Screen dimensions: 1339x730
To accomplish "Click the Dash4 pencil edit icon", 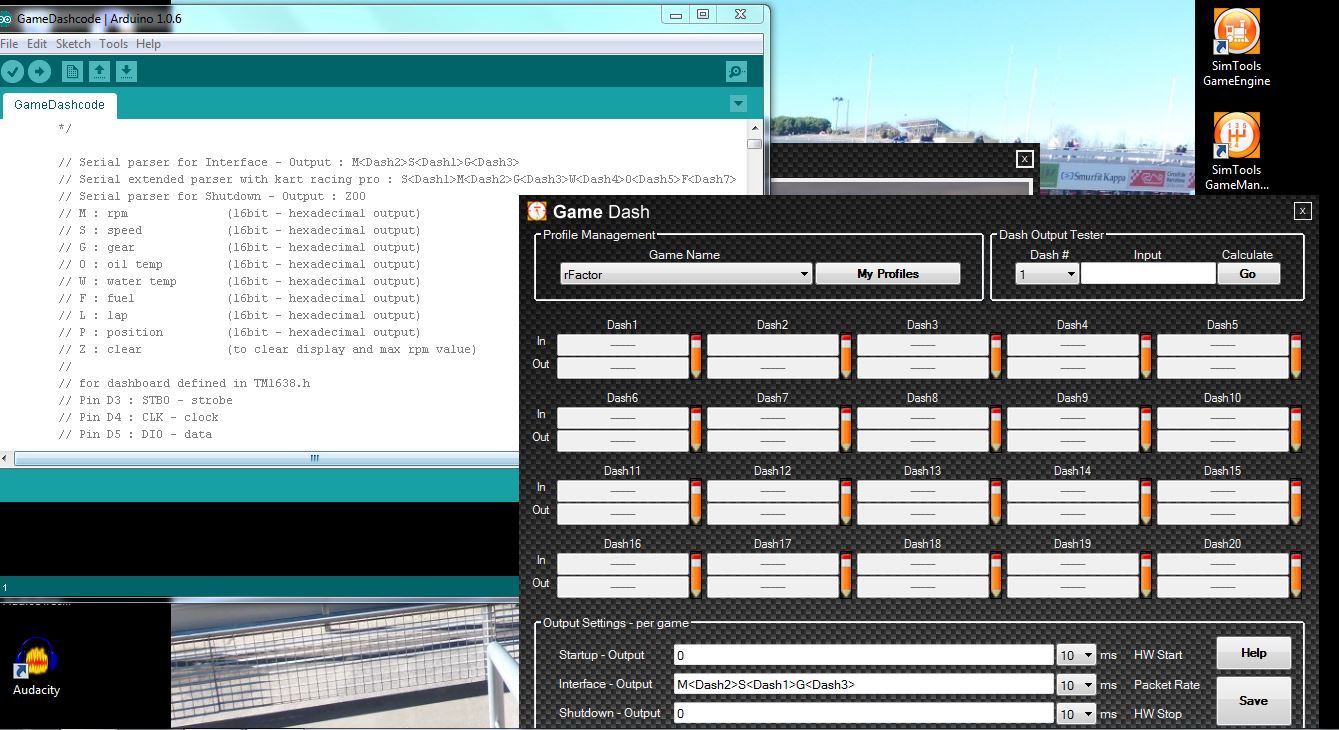I will (1146, 356).
